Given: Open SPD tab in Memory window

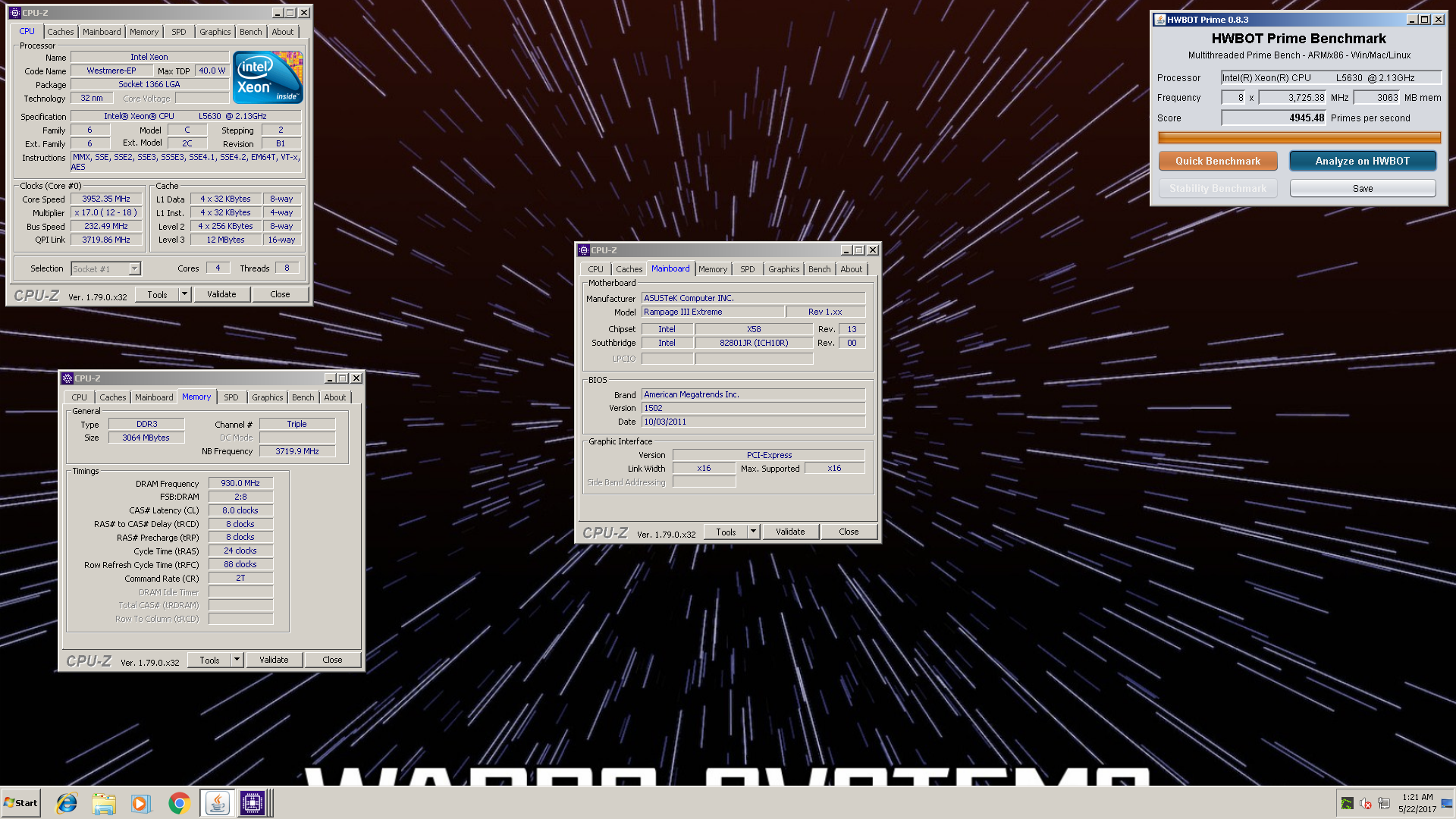Looking at the screenshot, I should click(x=231, y=397).
